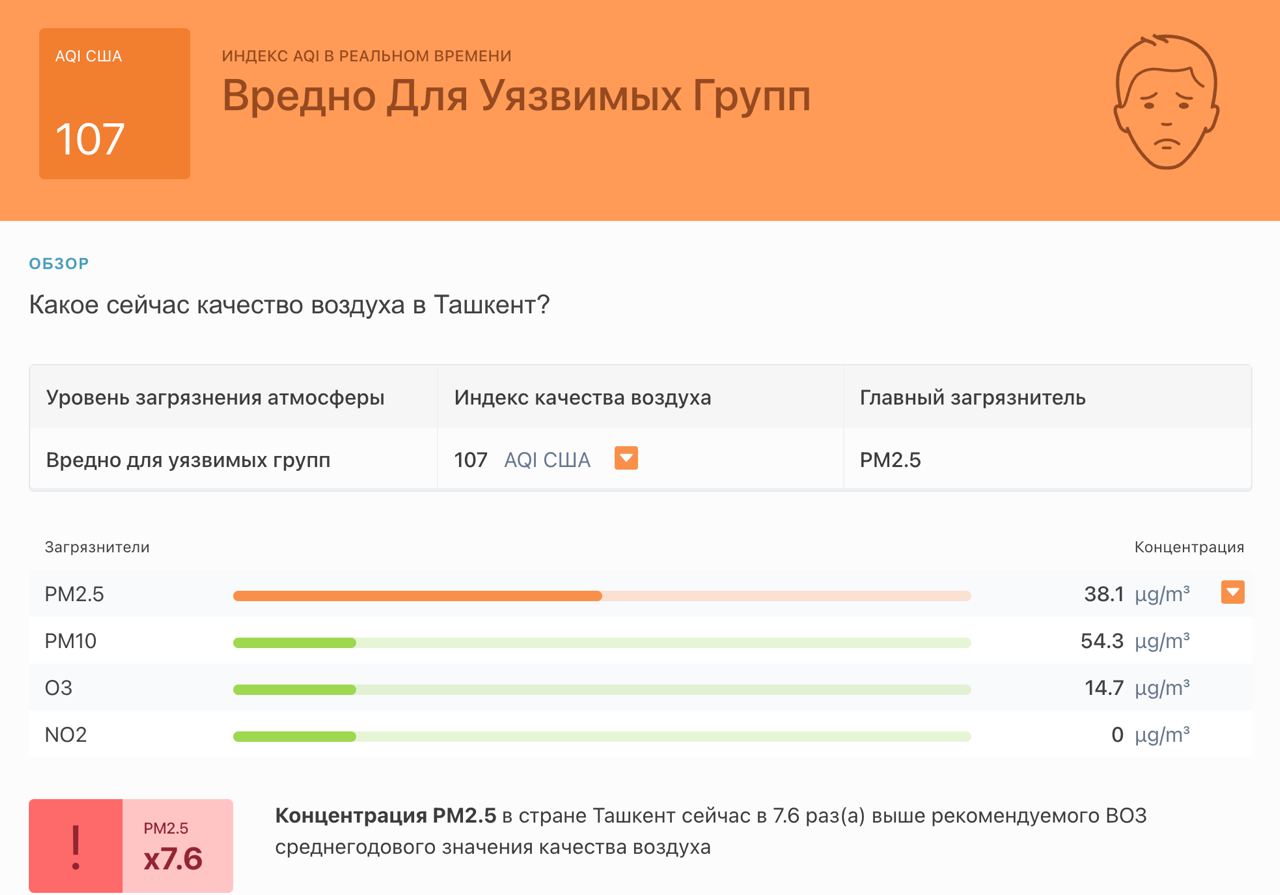
Task: Click the green O3 concentration bar
Action: (602, 690)
